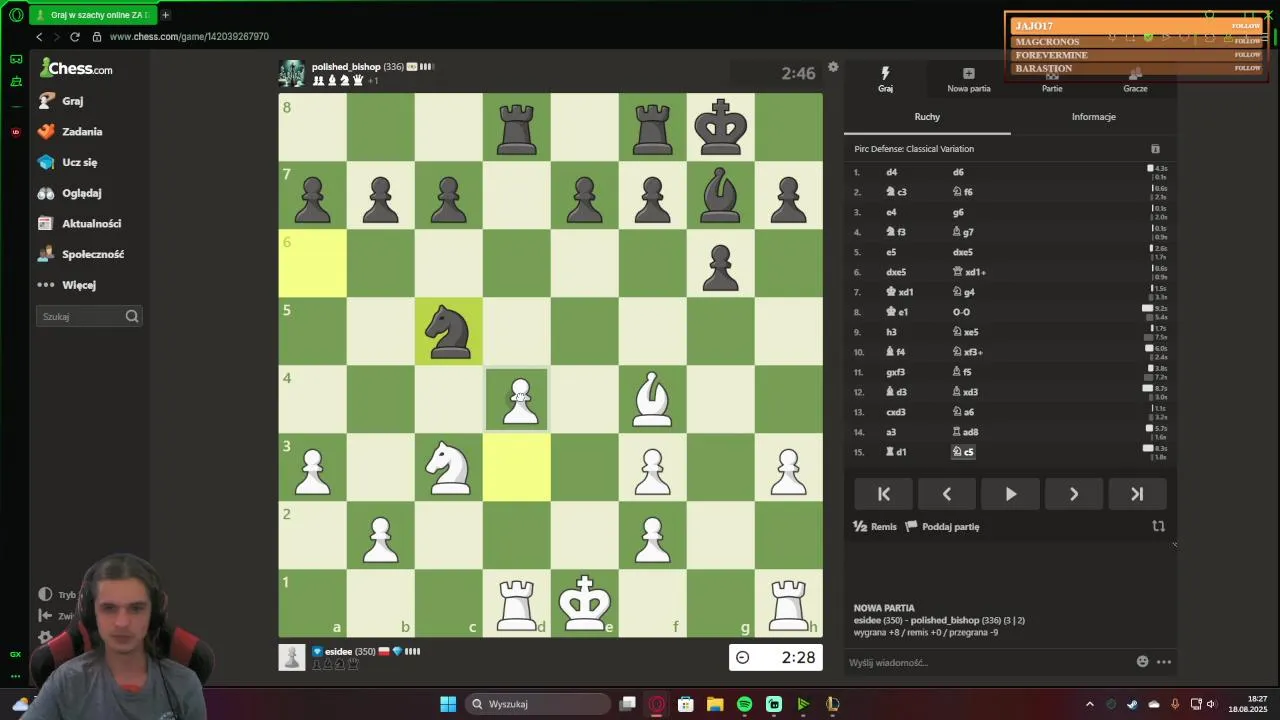Click the white player clock 2:28
The image size is (1280, 720).
776,657
